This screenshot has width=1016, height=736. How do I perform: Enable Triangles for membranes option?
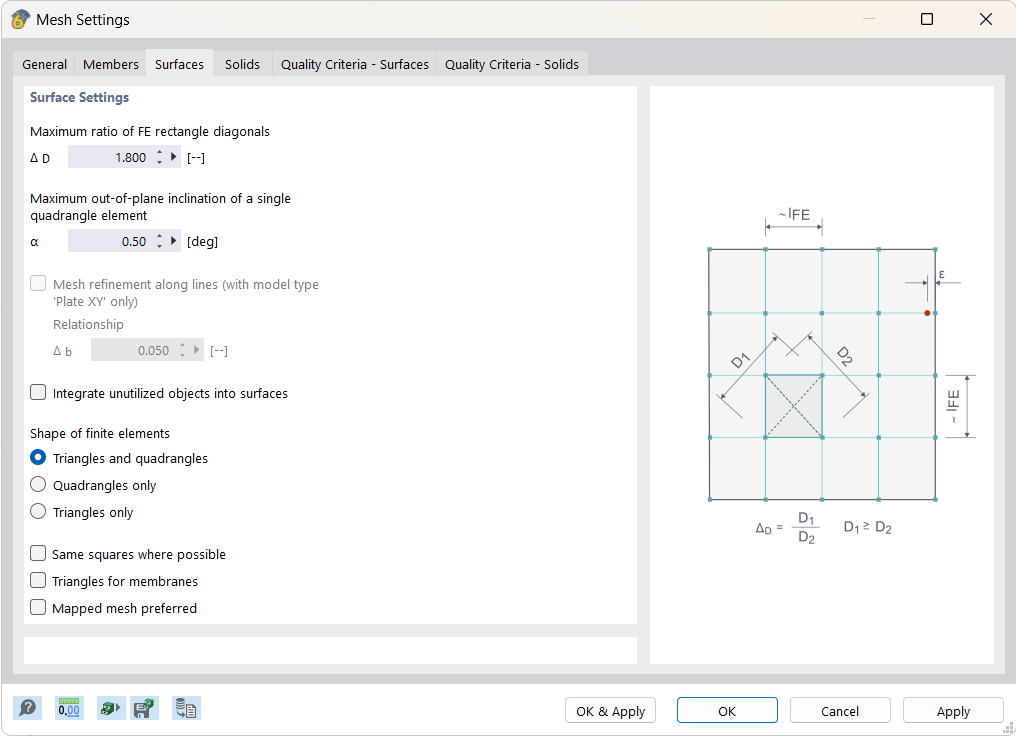point(37,581)
